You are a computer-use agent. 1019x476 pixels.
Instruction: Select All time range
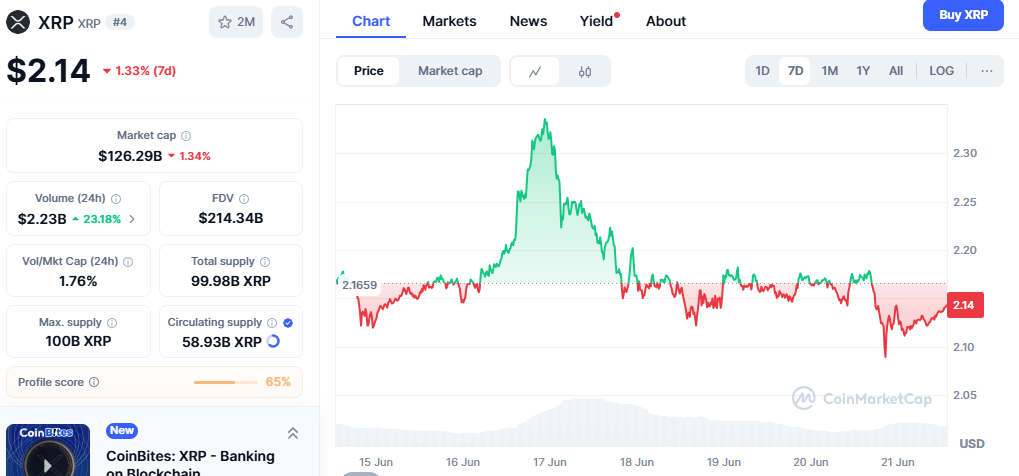[896, 71]
